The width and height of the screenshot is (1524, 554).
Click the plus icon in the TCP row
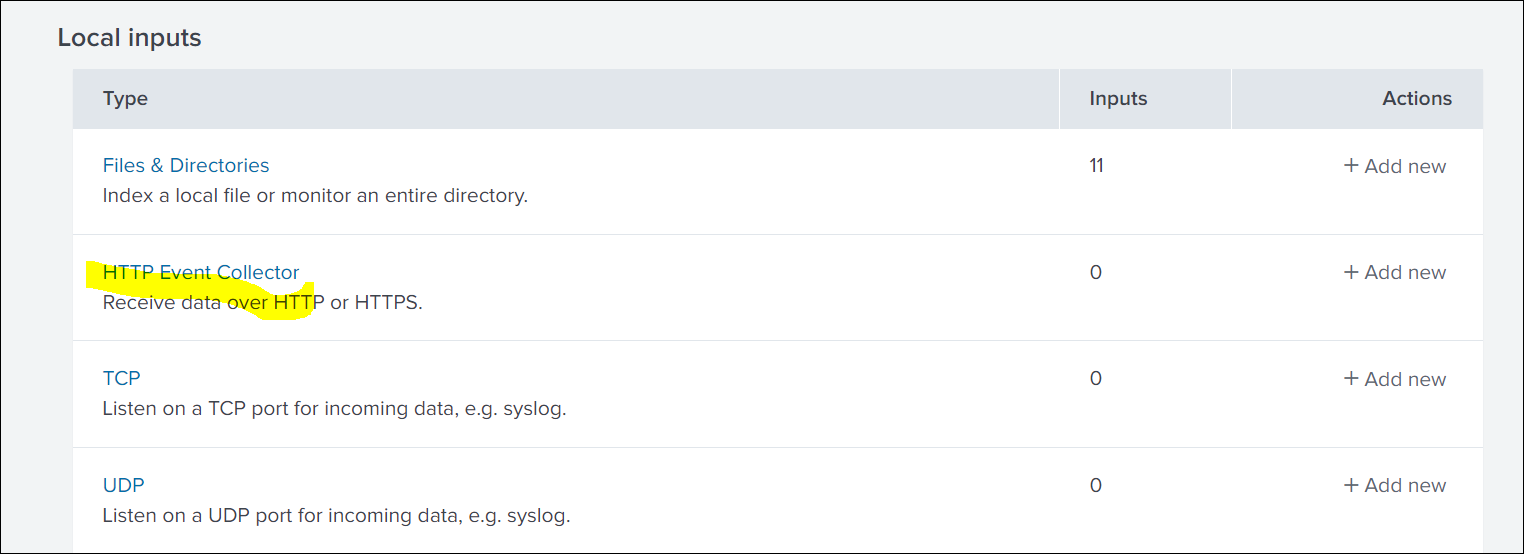(x=1351, y=379)
